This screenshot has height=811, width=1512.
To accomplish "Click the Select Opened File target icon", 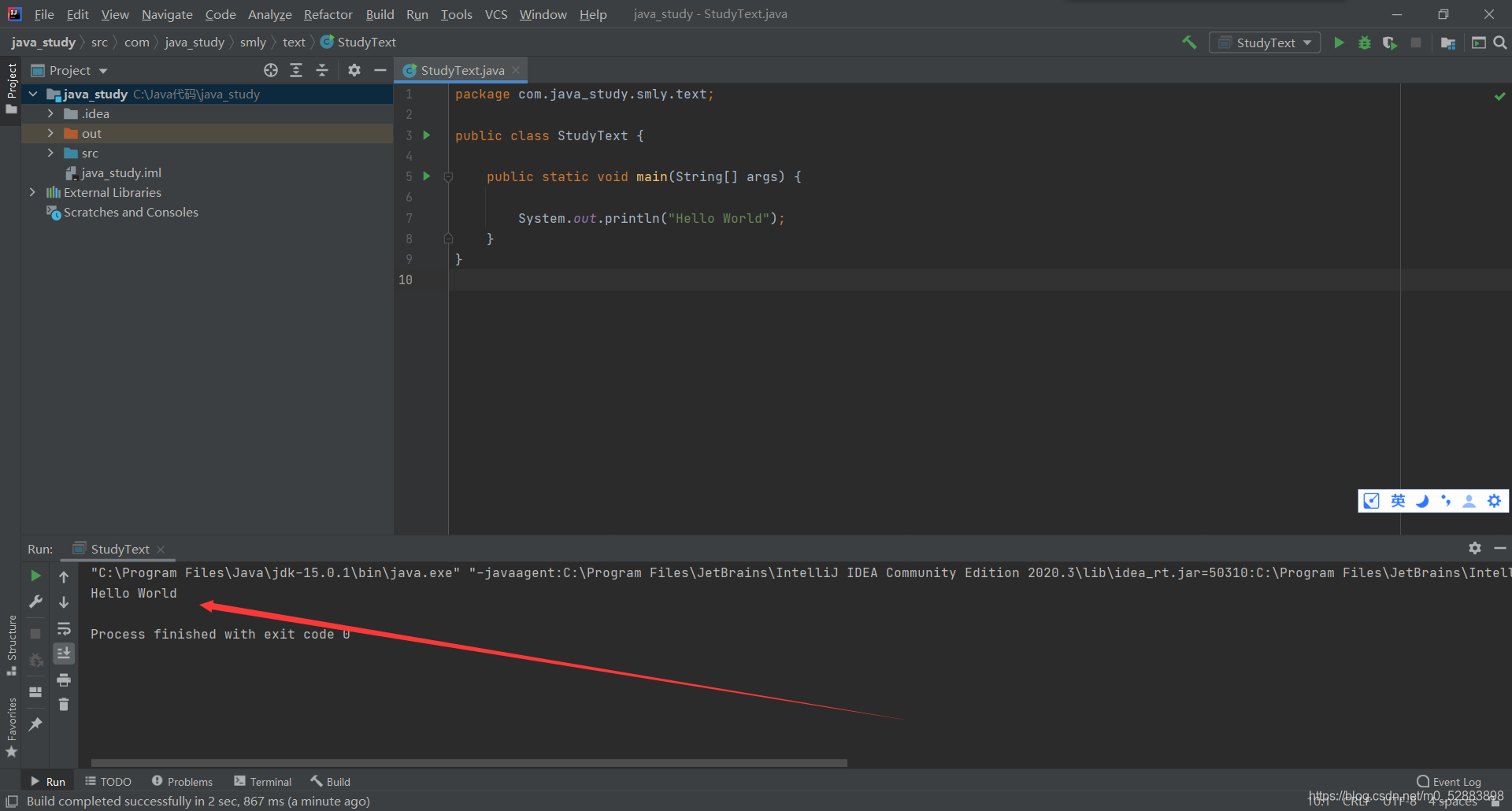I will pyautogui.click(x=271, y=70).
